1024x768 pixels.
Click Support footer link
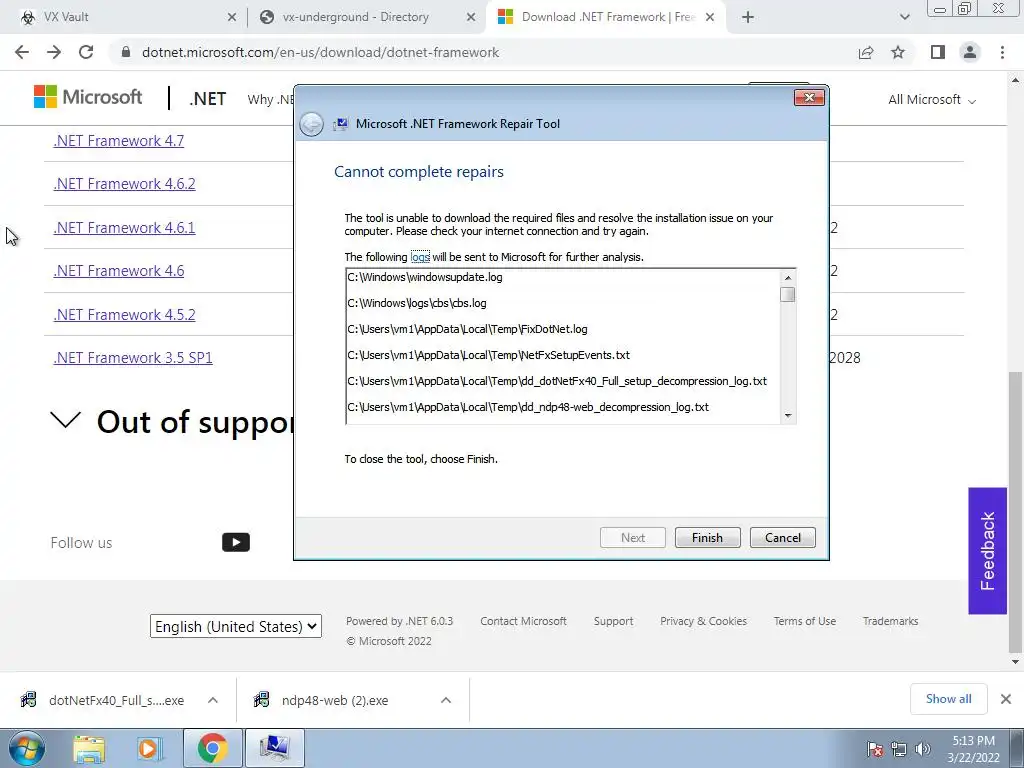[x=613, y=621]
